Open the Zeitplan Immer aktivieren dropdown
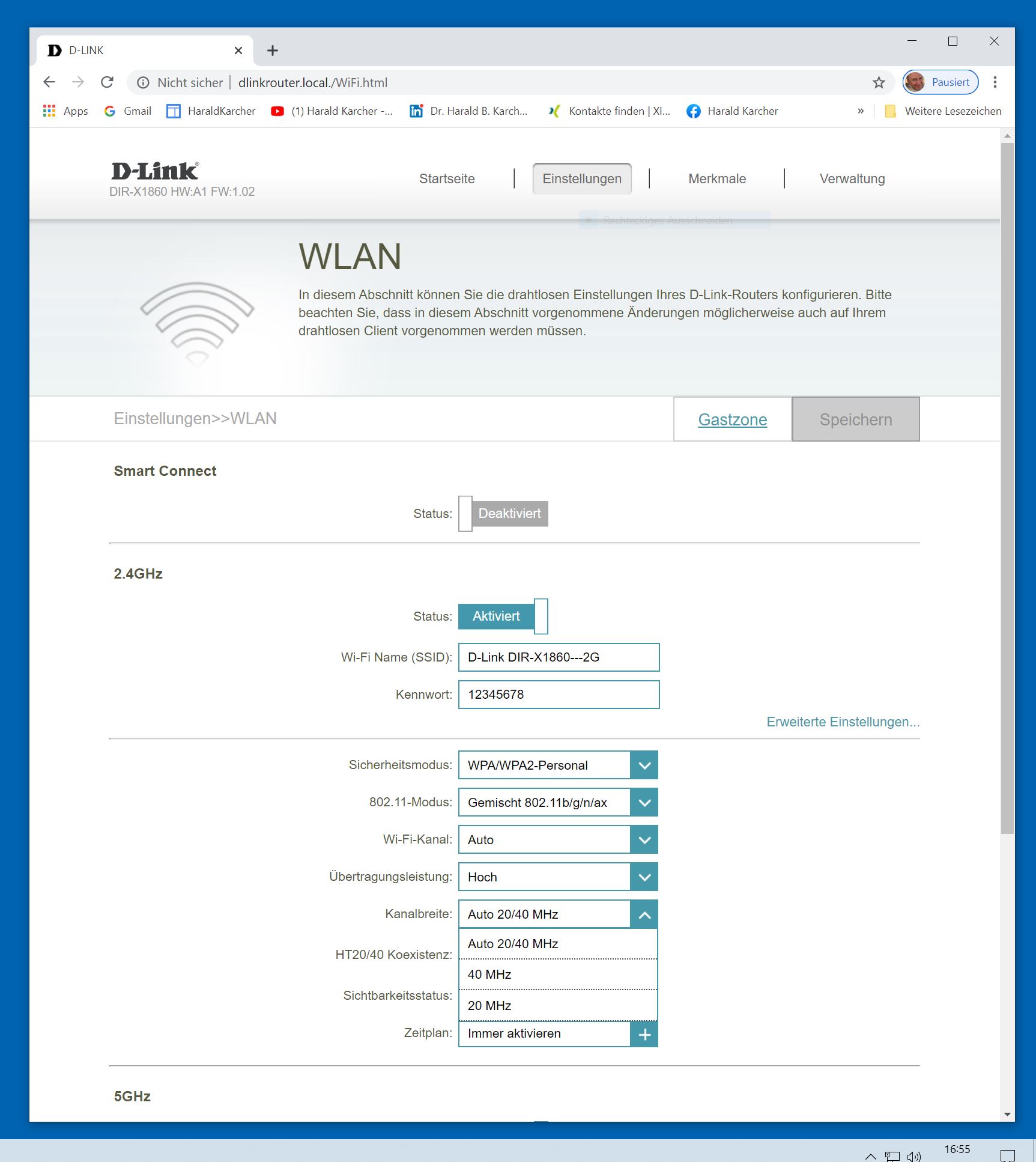Screen dimensions: 1036x1162 [558, 1033]
